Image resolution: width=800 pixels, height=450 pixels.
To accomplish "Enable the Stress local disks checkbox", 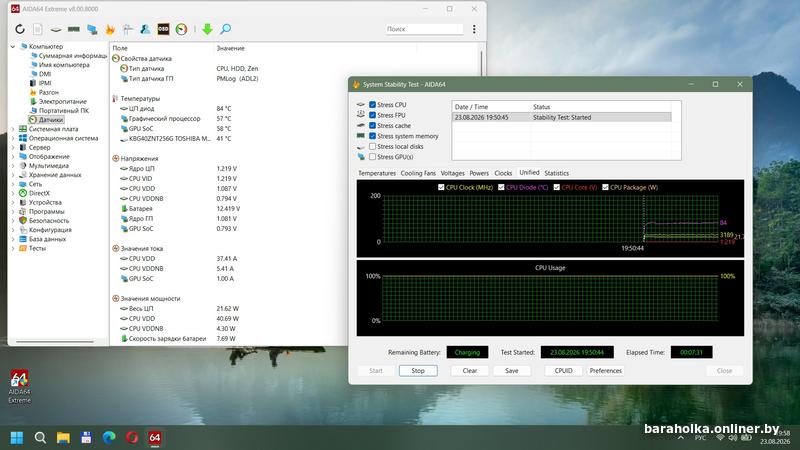I will click(x=372, y=146).
